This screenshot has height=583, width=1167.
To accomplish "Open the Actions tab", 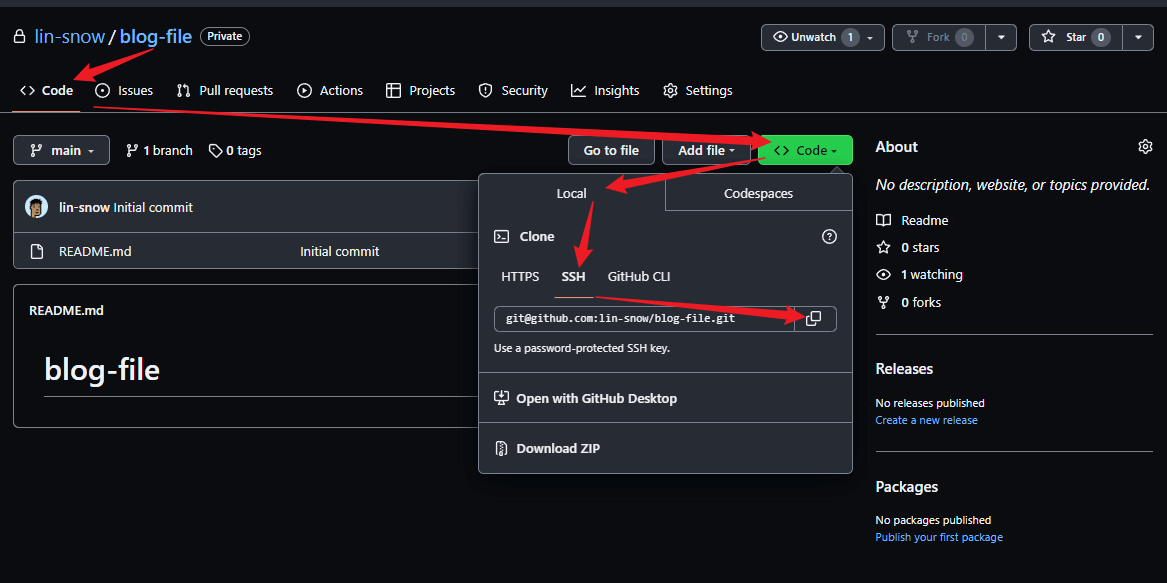I will click(x=330, y=91).
